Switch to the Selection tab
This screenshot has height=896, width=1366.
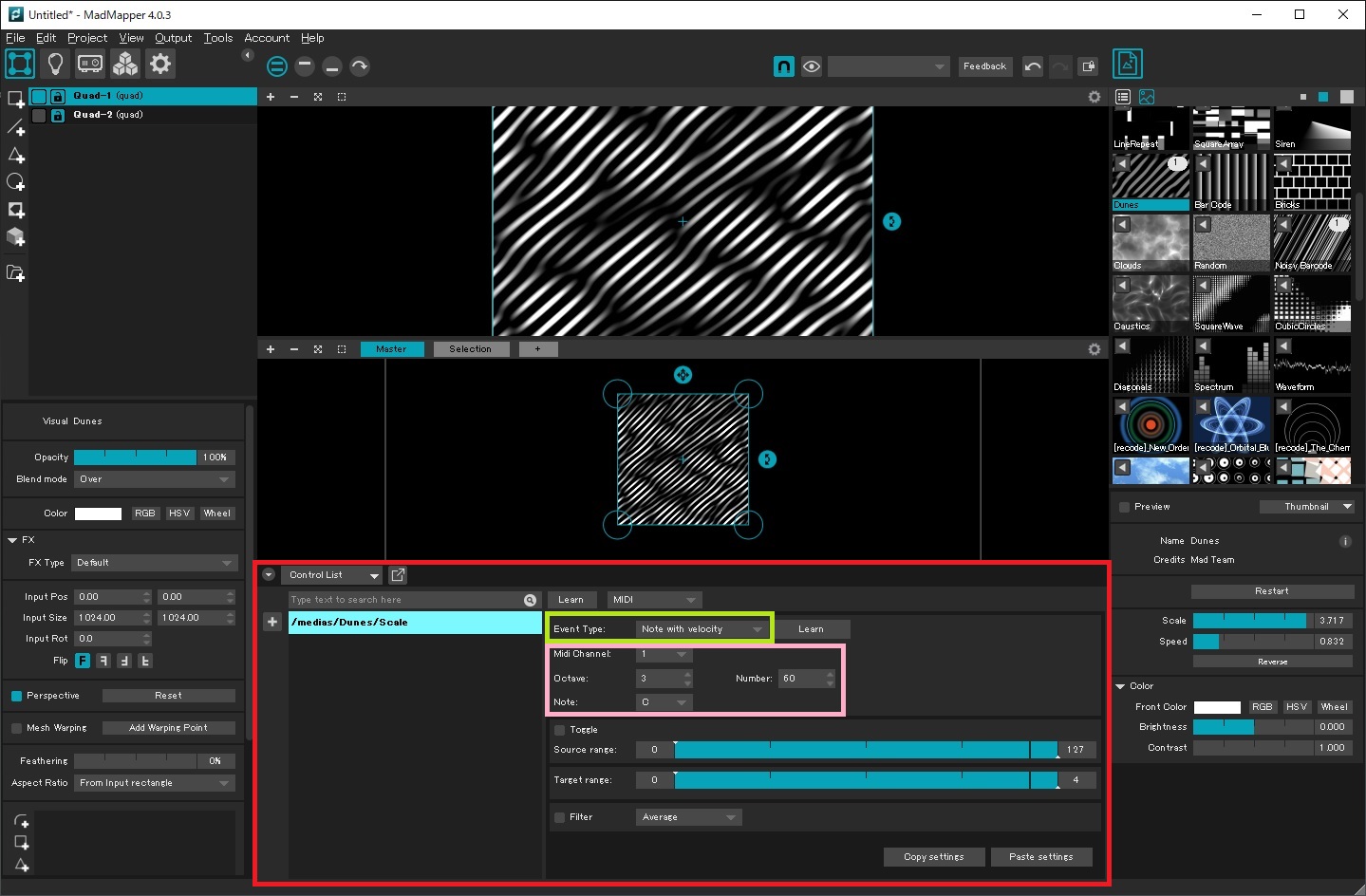point(470,349)
